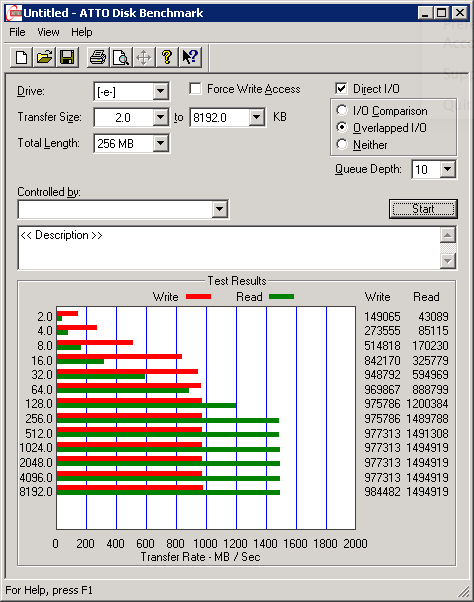
Task: Click the New document toolbar icon
Action: click(21, 58)
